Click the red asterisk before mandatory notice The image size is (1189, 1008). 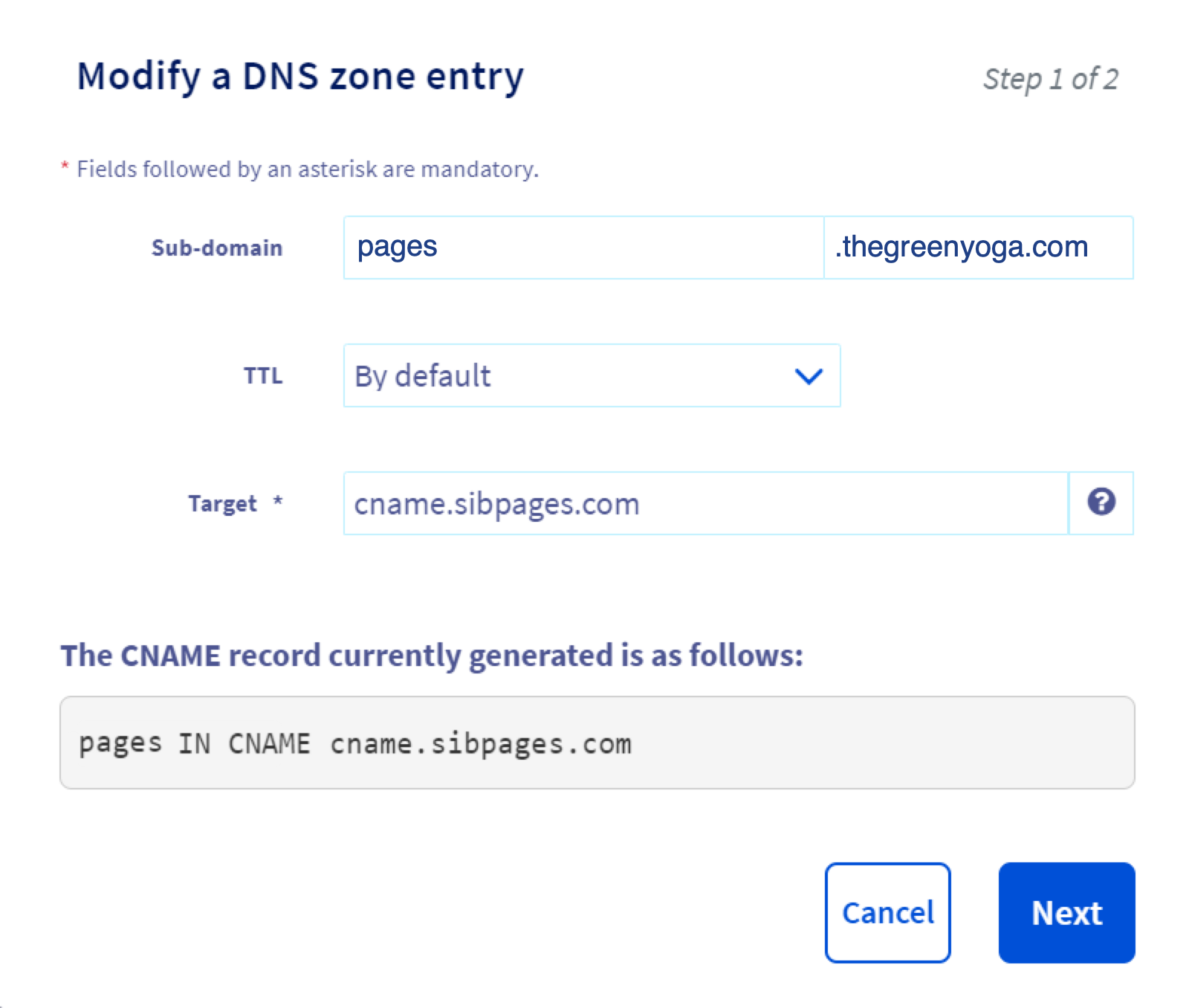click(65, 167)
